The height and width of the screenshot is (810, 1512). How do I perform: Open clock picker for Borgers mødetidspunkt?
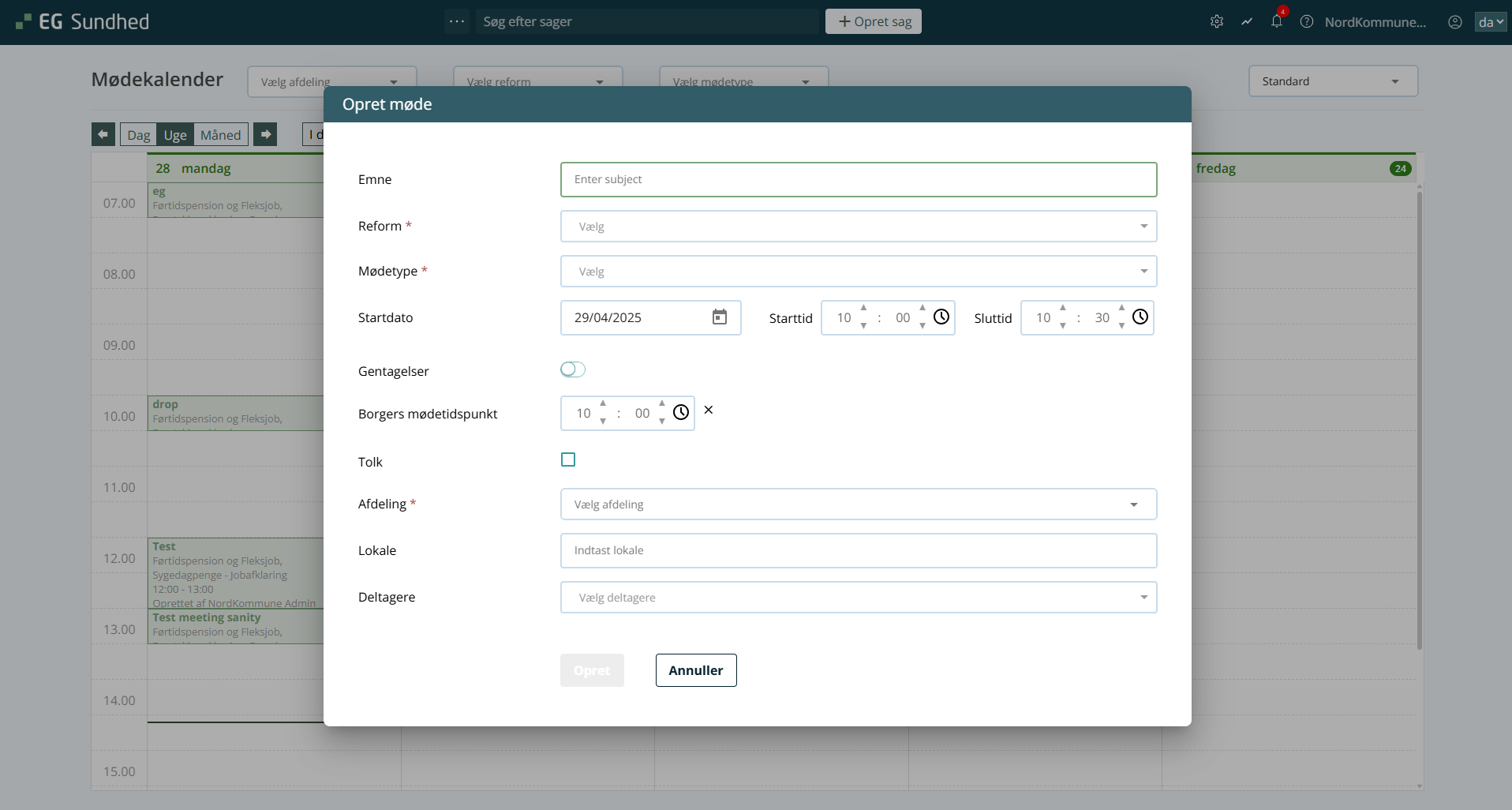point(680,413)
